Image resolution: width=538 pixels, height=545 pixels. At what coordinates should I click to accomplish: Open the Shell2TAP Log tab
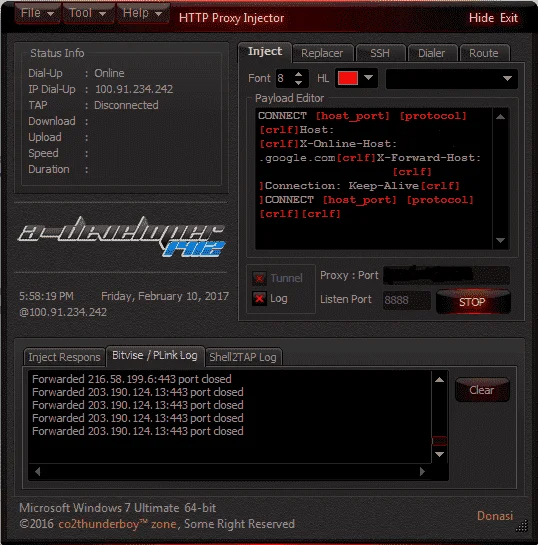pos(243,357)
